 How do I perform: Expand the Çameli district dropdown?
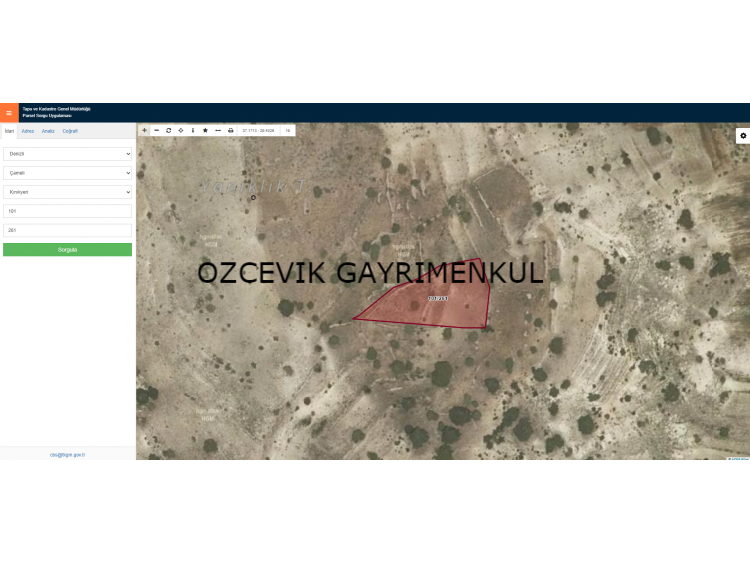click(x=67, y=173)
